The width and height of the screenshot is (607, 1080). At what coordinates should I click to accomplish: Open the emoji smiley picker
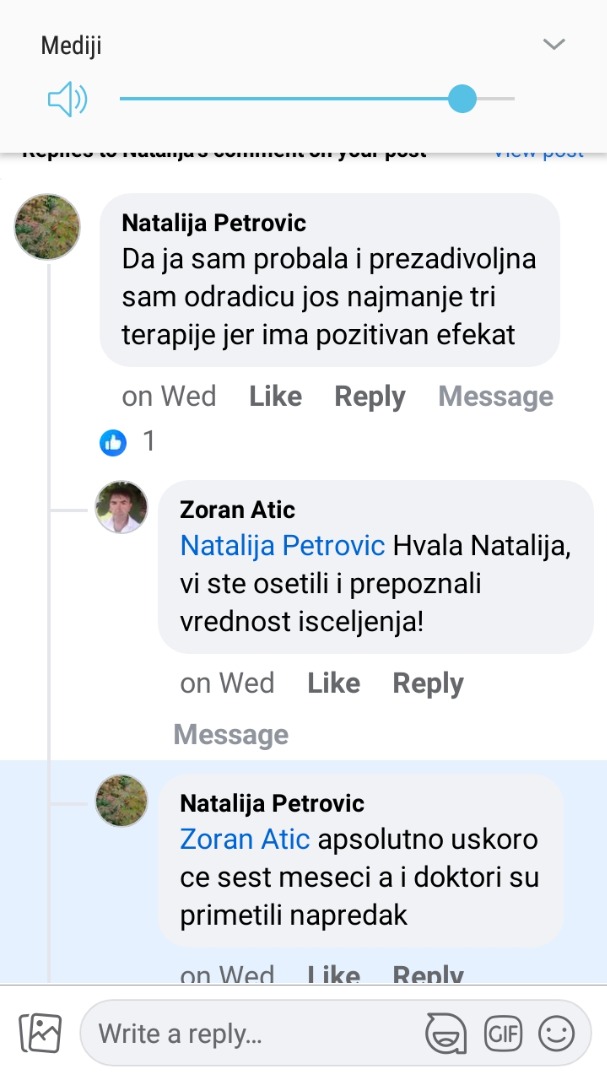[557, 1033]
